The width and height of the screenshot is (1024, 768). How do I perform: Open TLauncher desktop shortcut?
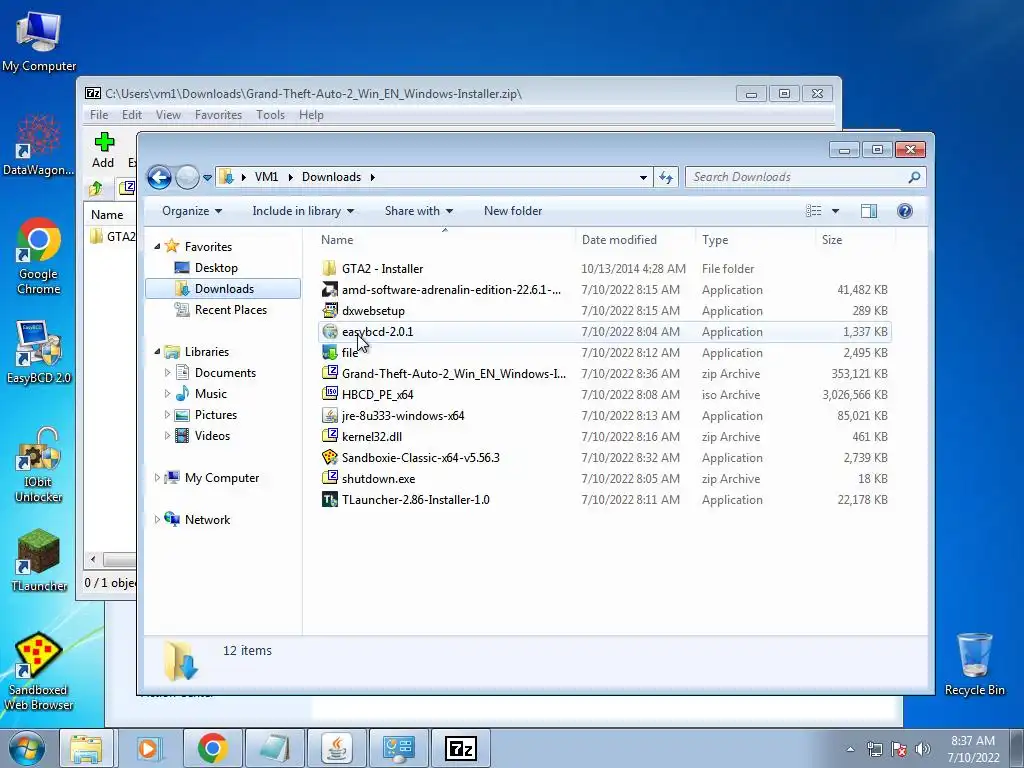pos(39,560)
